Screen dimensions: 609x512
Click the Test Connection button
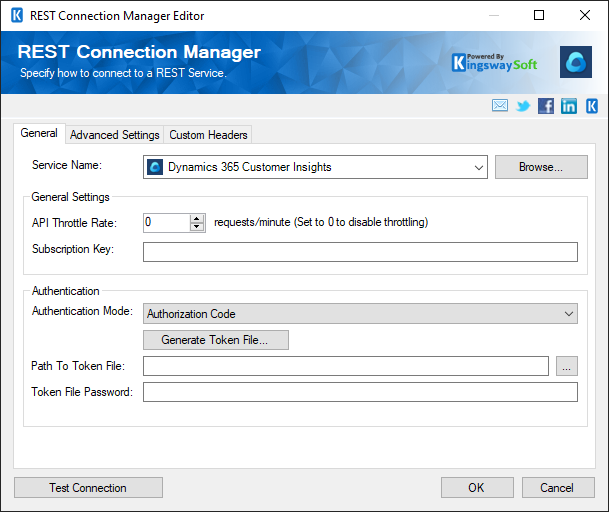click(x=88, y=488)
